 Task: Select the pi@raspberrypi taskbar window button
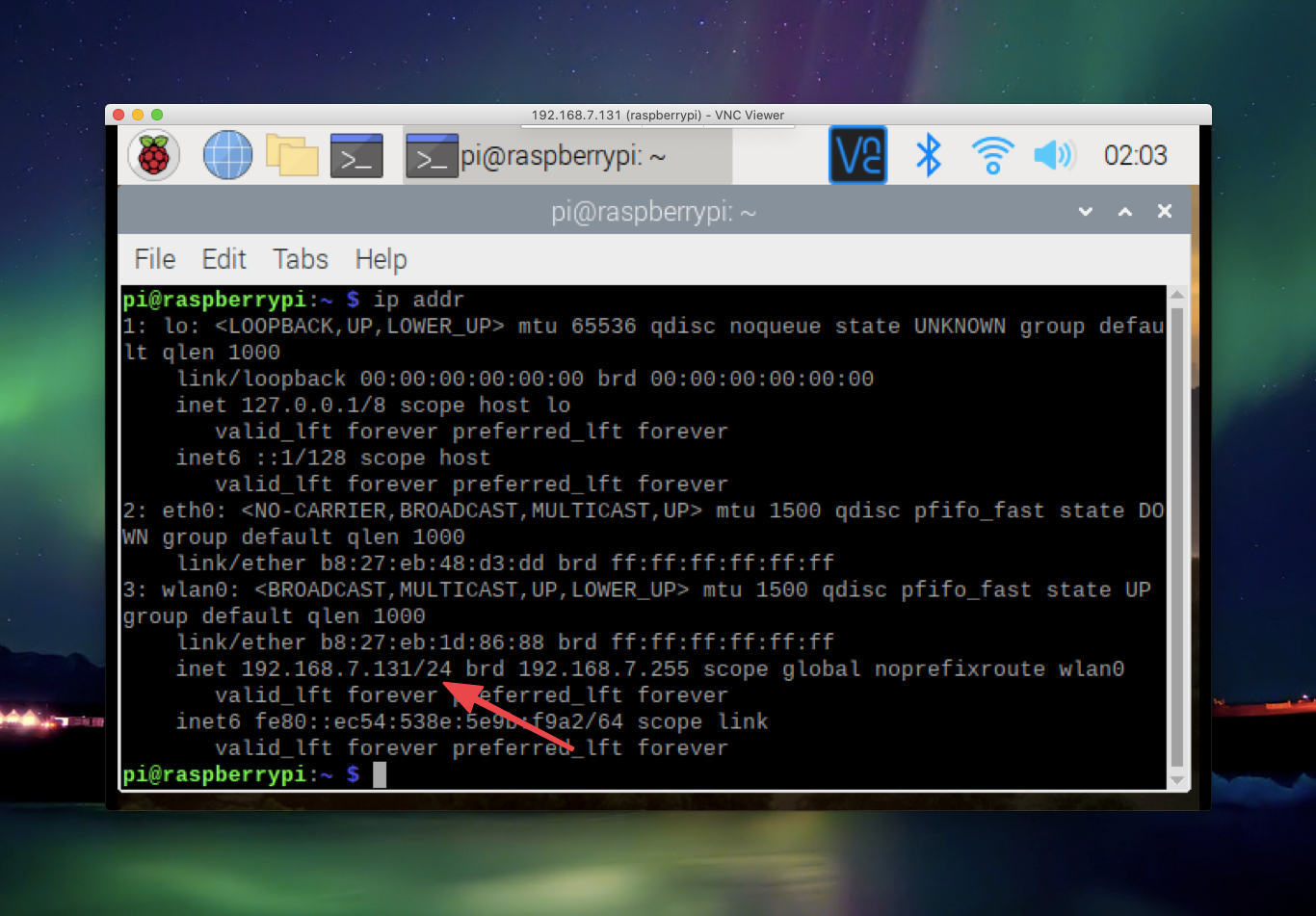[567, 155]
